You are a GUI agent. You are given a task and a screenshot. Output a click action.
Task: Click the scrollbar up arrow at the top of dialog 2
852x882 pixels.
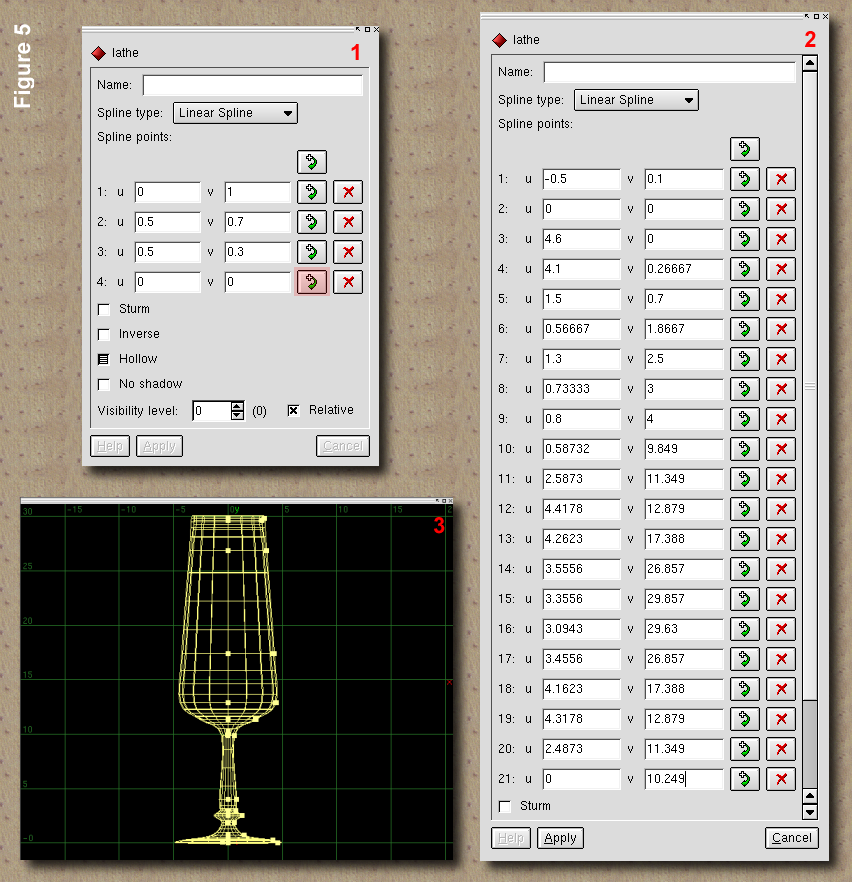pos(810,63)
